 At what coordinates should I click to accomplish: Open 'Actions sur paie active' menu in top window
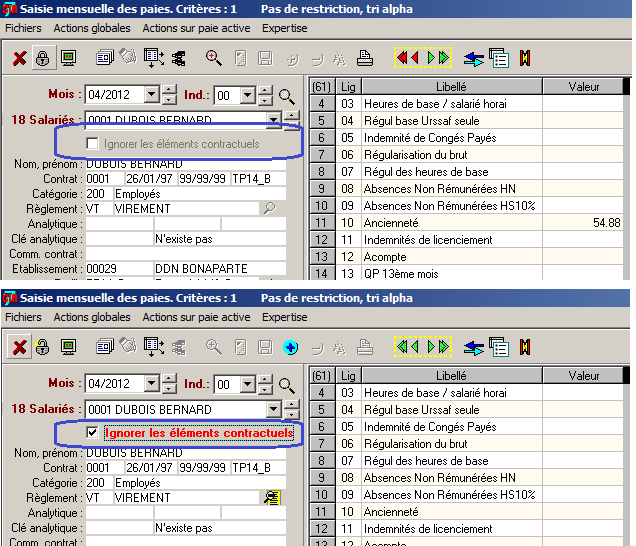196,28
